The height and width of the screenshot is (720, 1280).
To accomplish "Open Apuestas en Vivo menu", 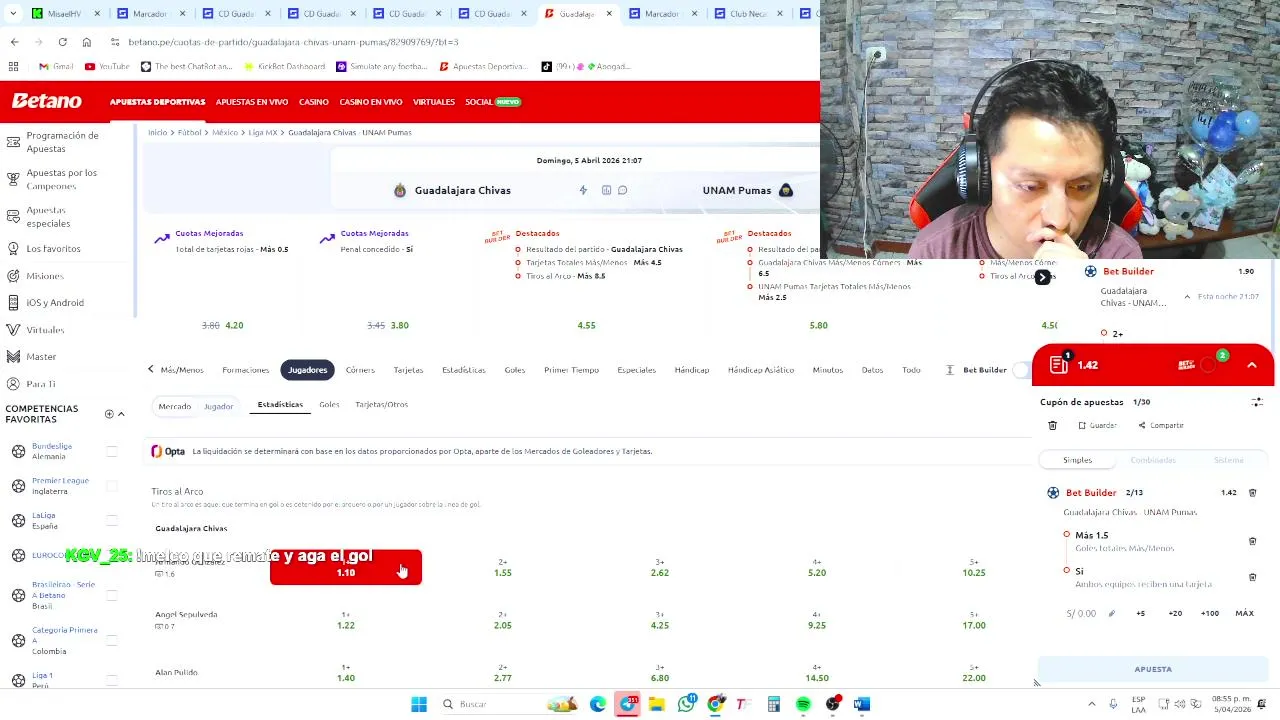I will 252,102.
